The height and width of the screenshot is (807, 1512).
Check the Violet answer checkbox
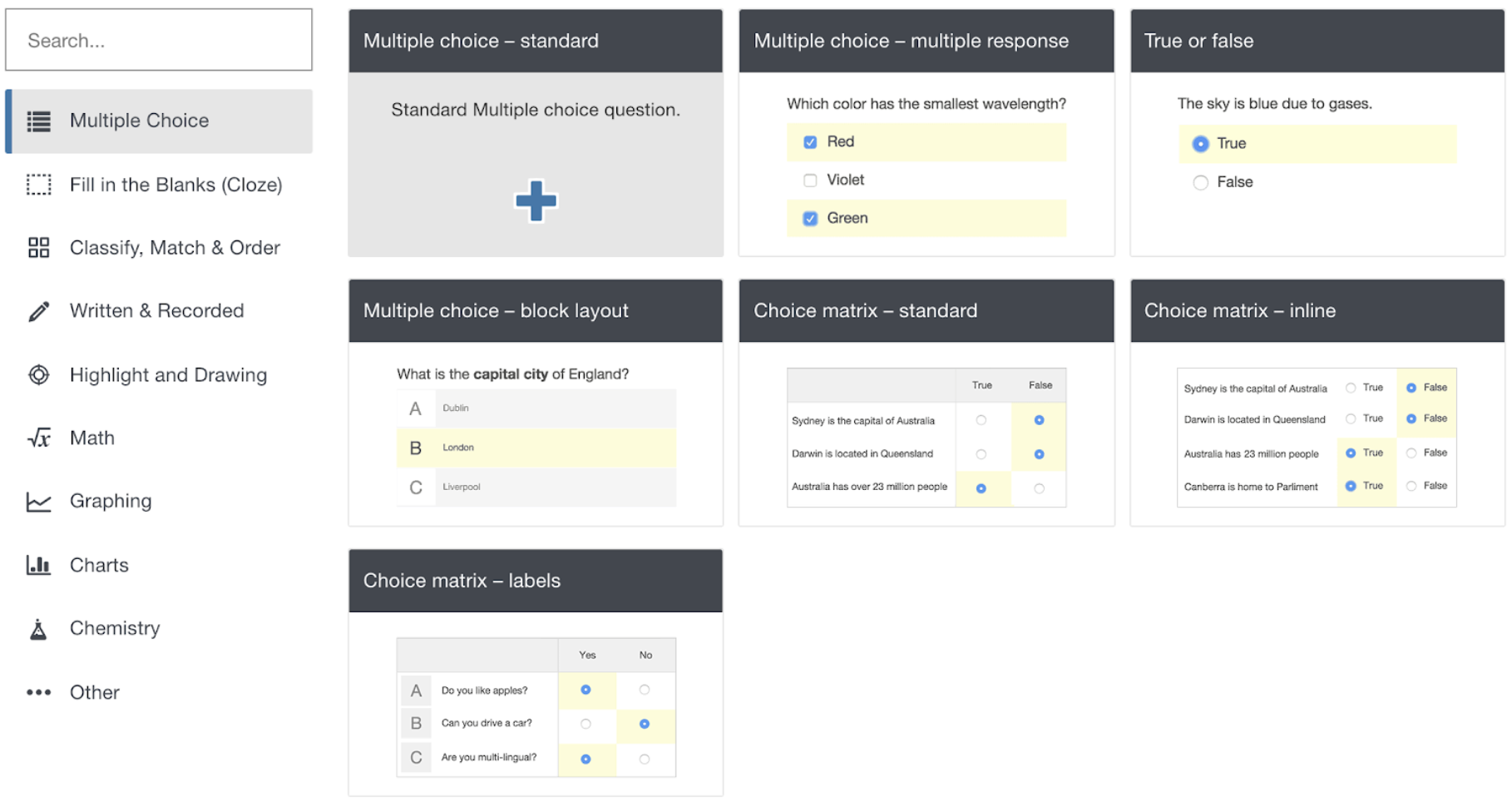coord(810,181)
